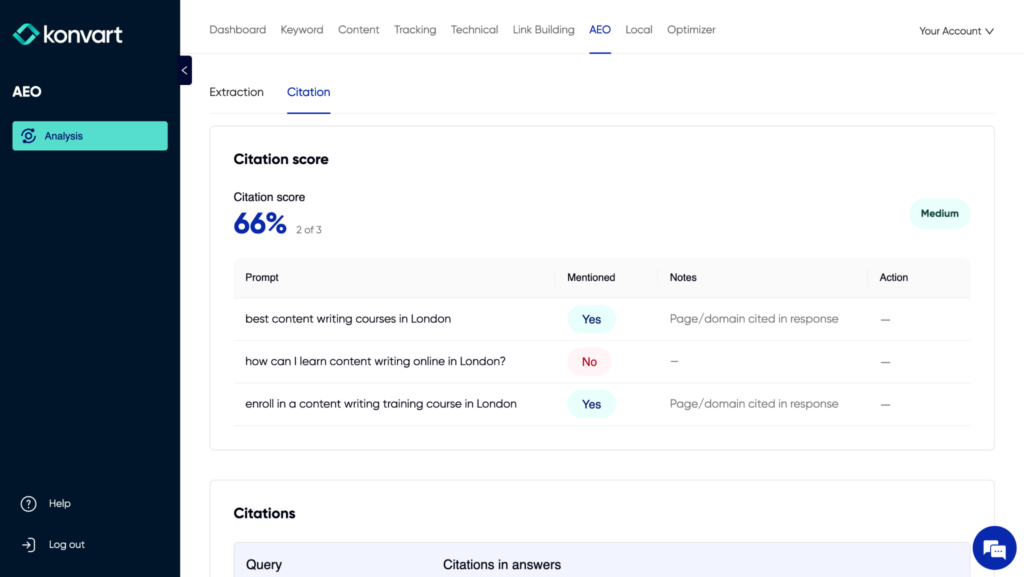Click the Konvart logo
This screenshot has height=577, width=1024.
(x=67, y=34)
